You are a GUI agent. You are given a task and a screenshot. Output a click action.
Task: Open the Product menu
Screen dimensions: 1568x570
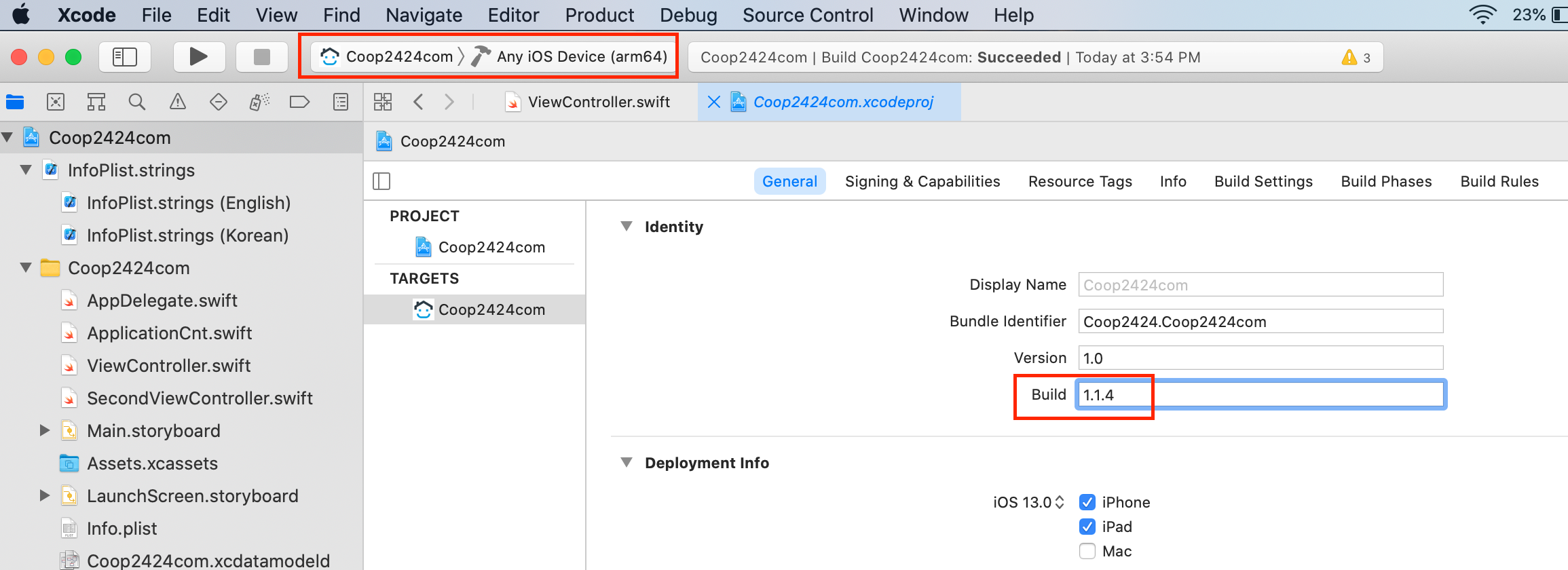coord(600,15)
